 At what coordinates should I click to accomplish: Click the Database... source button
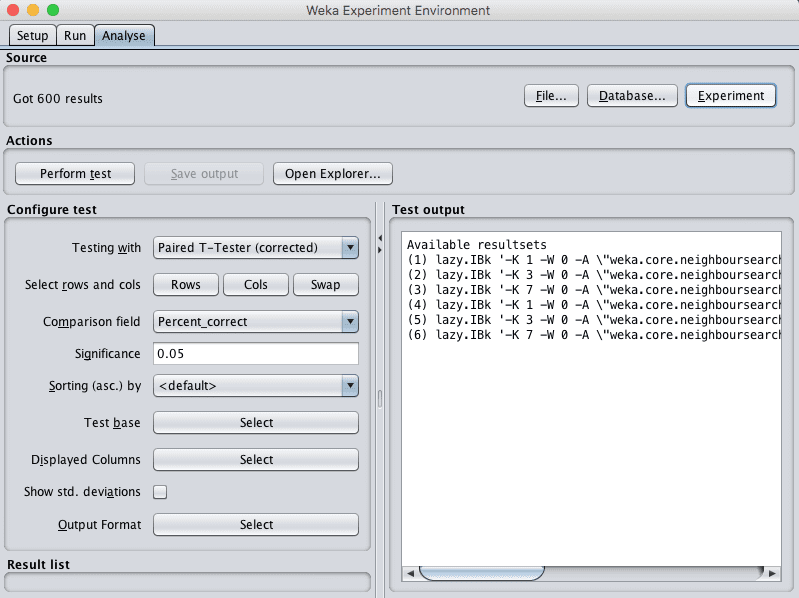pyautogui.click(x=632, y=96)
